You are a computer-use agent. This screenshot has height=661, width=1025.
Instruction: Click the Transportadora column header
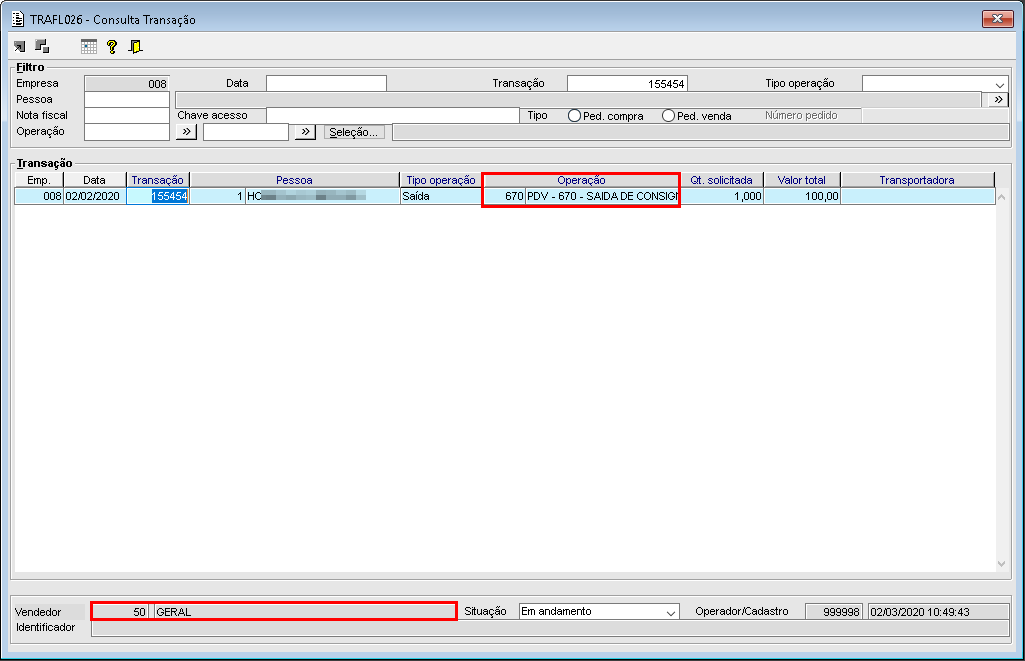pos(917,180)
